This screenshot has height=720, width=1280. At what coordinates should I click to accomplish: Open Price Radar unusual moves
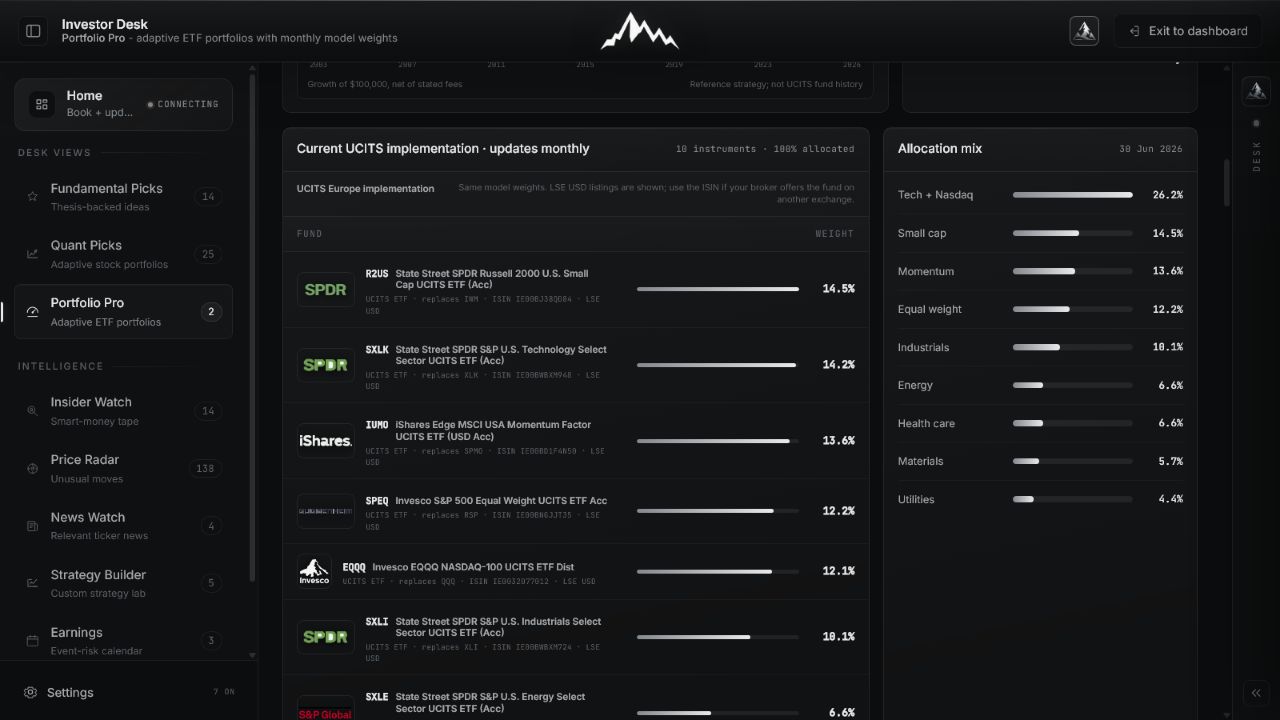[123, 468]
